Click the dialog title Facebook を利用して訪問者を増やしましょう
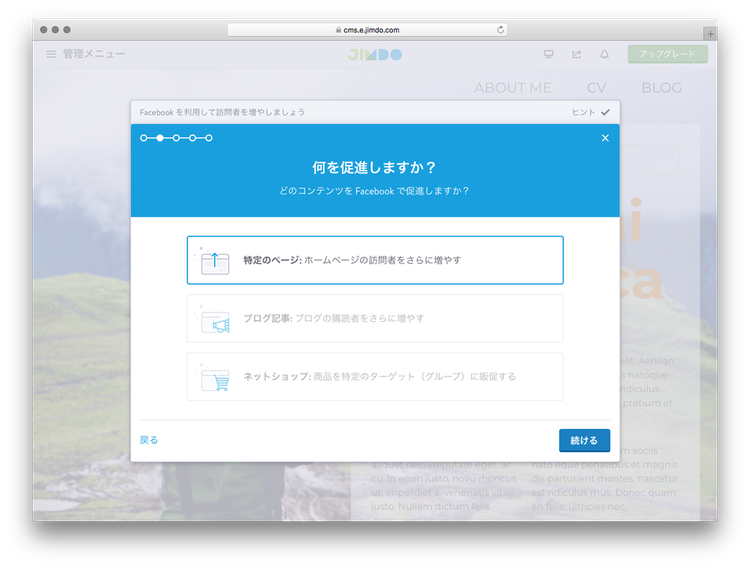750x568 pixels. (x=222, y=112)
